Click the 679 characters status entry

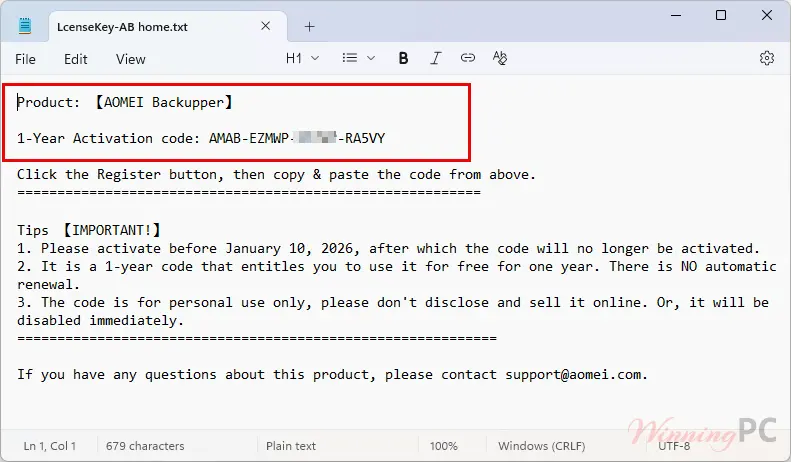click(145, 446)
